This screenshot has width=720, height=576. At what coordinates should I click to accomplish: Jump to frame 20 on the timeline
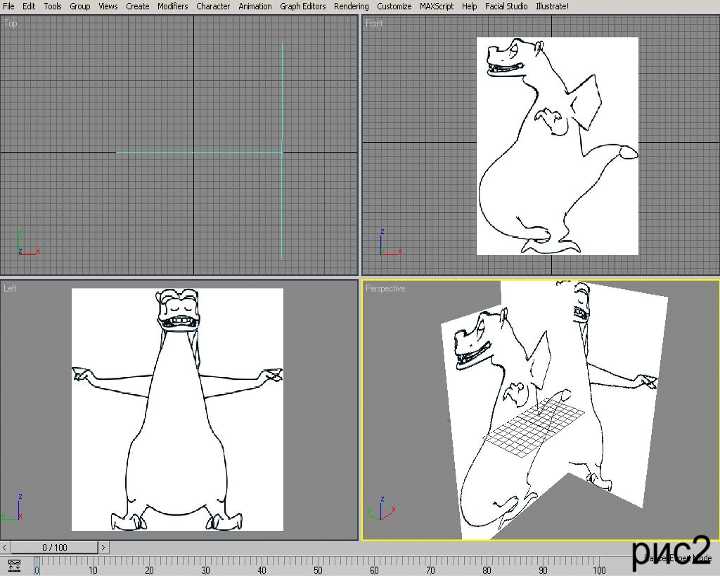pos(149,566)
